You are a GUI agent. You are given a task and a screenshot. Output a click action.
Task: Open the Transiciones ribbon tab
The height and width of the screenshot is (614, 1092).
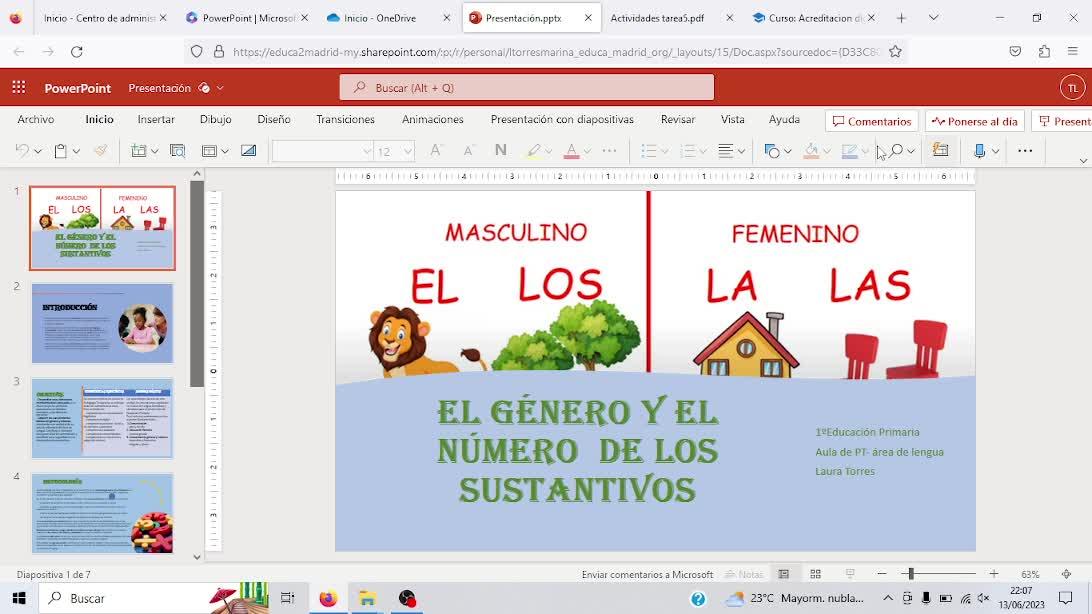coord(345,119)
